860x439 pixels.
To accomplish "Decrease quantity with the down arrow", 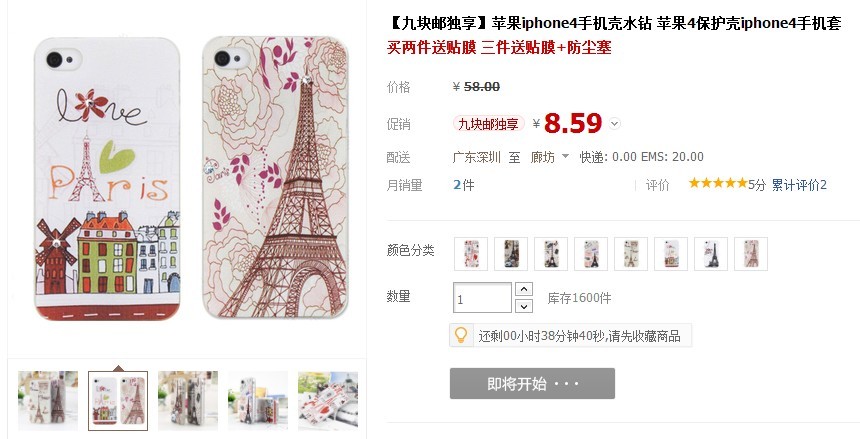I will click(524, 306).
